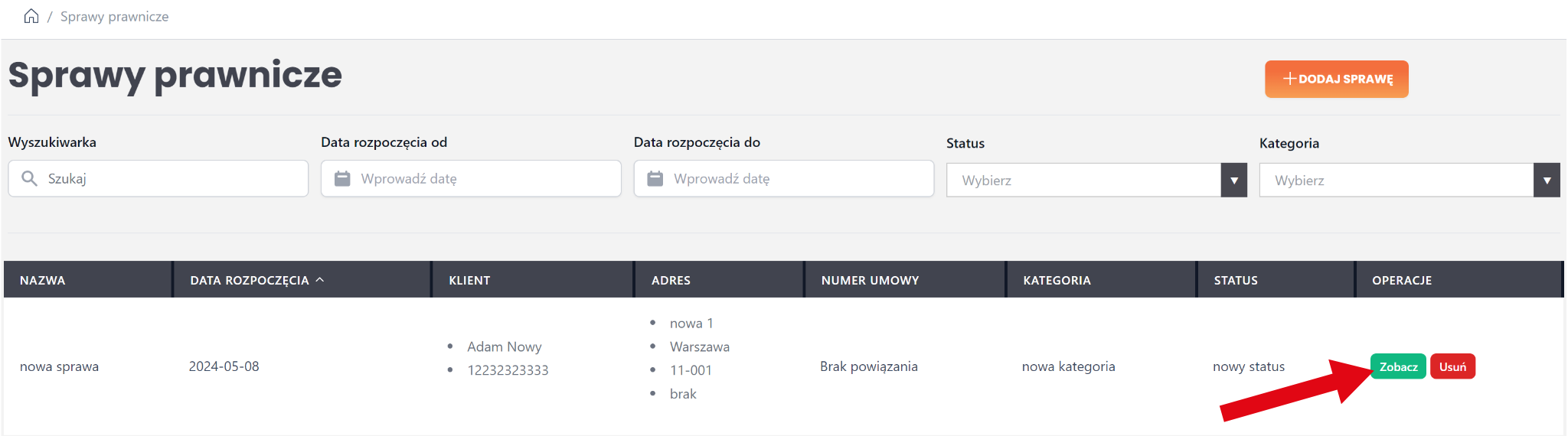The height and width of the screenshot is (436, 1568).
Task: Click the Kategoria Wybierz combo box
Action: pos(1396,181)
